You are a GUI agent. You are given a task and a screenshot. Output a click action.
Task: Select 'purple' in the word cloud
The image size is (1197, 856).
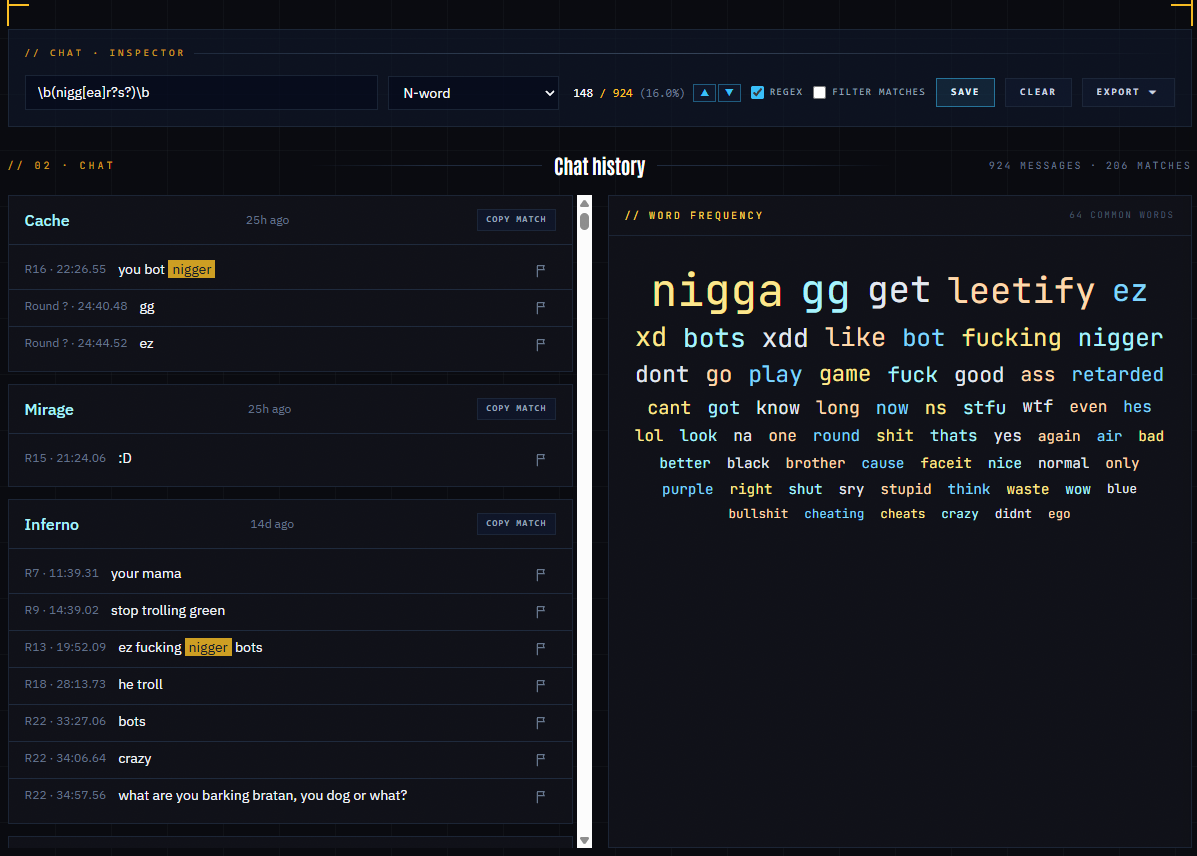click(x=687, y=489)
